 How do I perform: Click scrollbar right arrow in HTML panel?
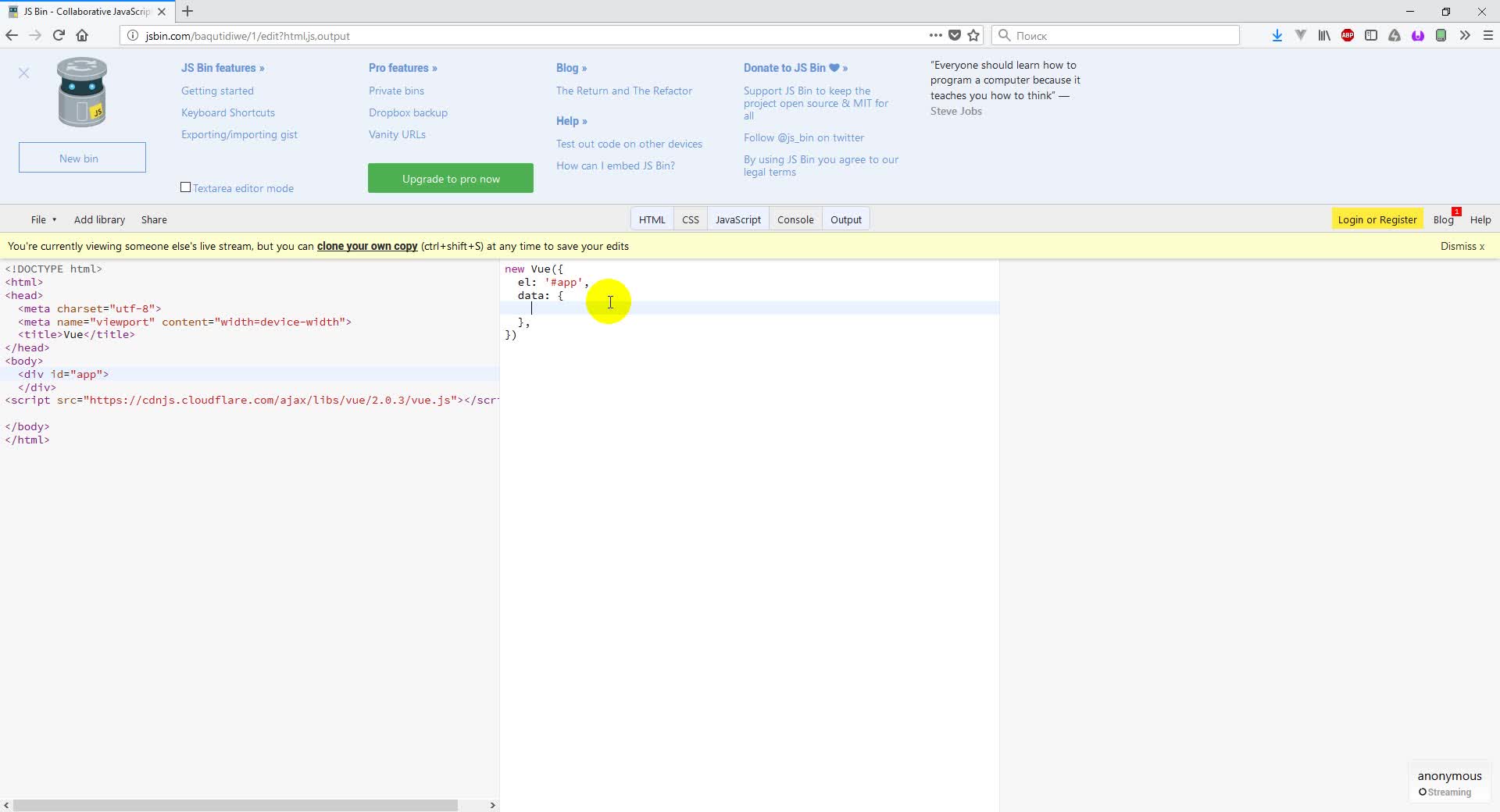click(492, 805)
